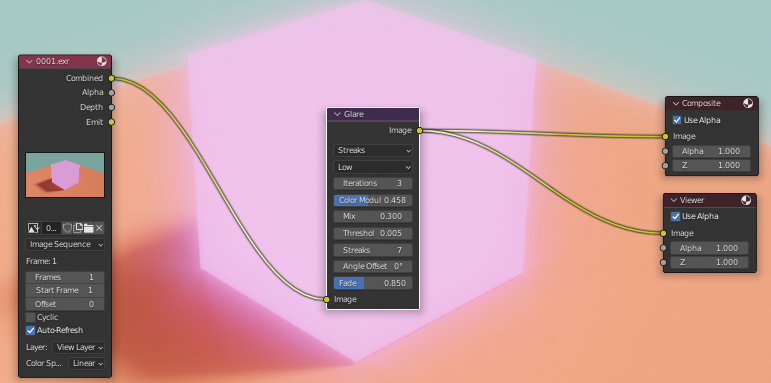Select the Viewer node title
The width and height of the screenshot is (771, 383).
692,200
